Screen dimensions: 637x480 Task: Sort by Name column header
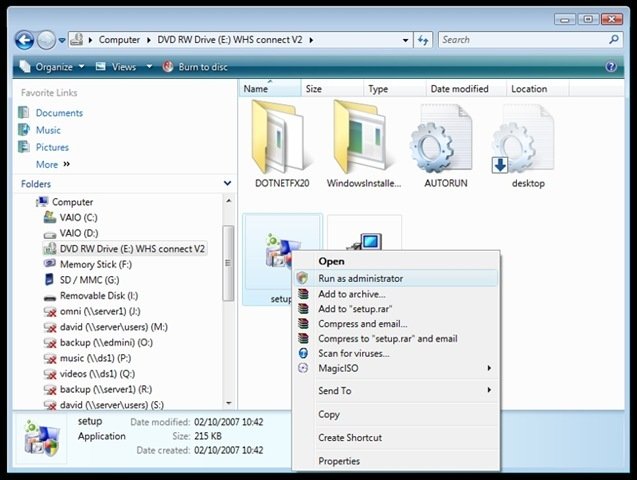click(270, 89)
